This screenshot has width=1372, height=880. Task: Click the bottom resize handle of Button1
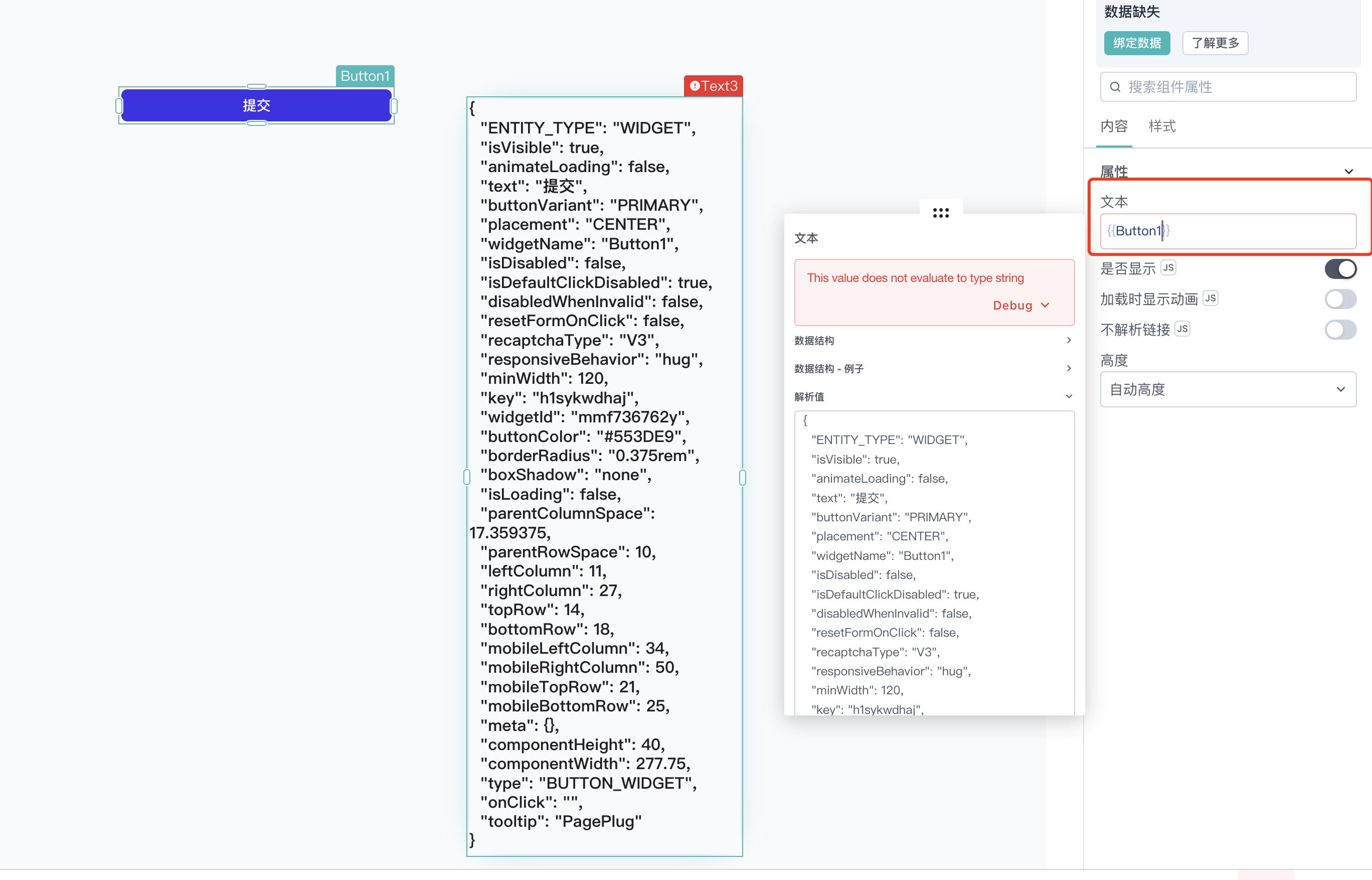coord(256,123)
